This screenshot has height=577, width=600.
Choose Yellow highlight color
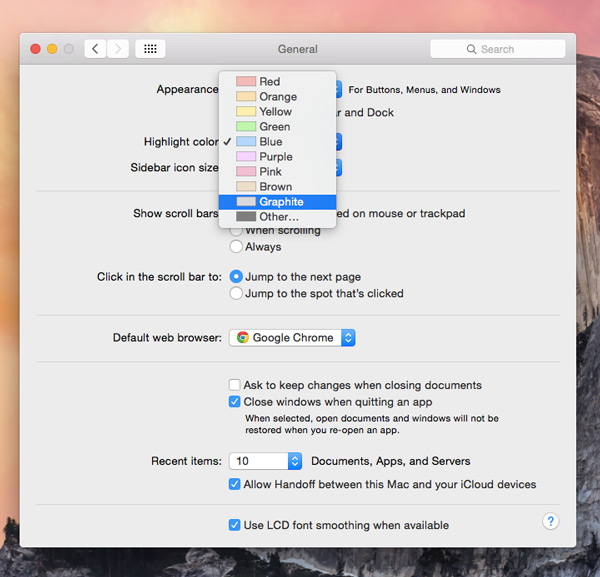pyautogui.click(x=277, y=111)
